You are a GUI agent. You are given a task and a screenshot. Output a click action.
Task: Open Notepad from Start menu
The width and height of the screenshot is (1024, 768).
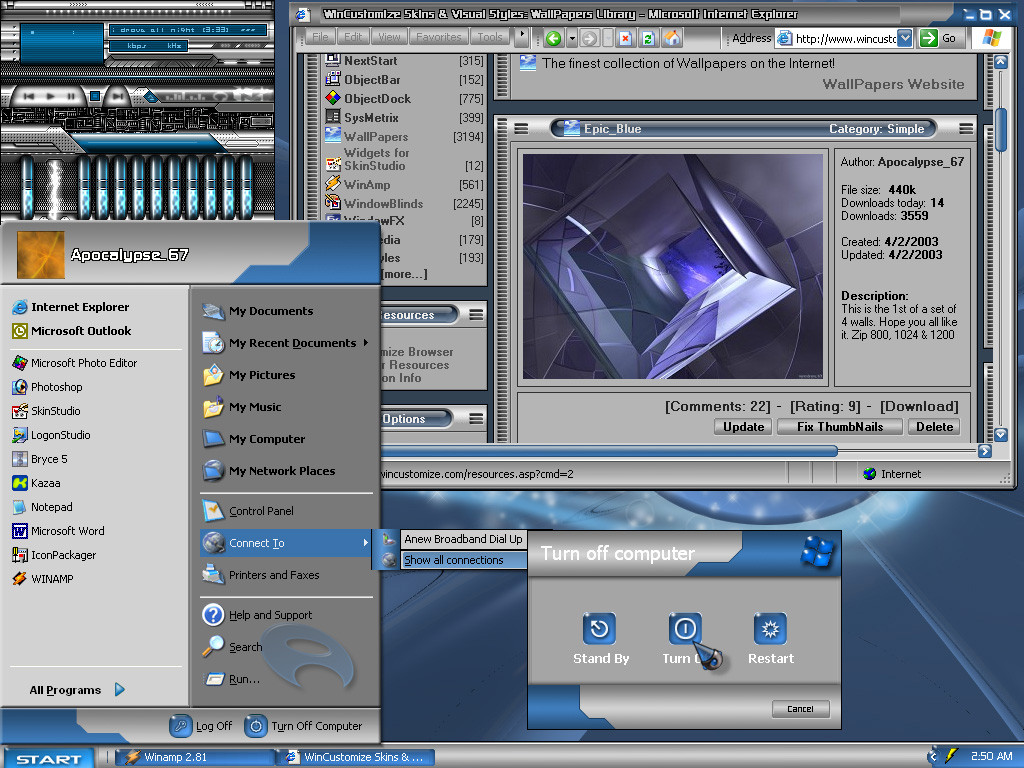pyautogui.click(x=42, y=507)
